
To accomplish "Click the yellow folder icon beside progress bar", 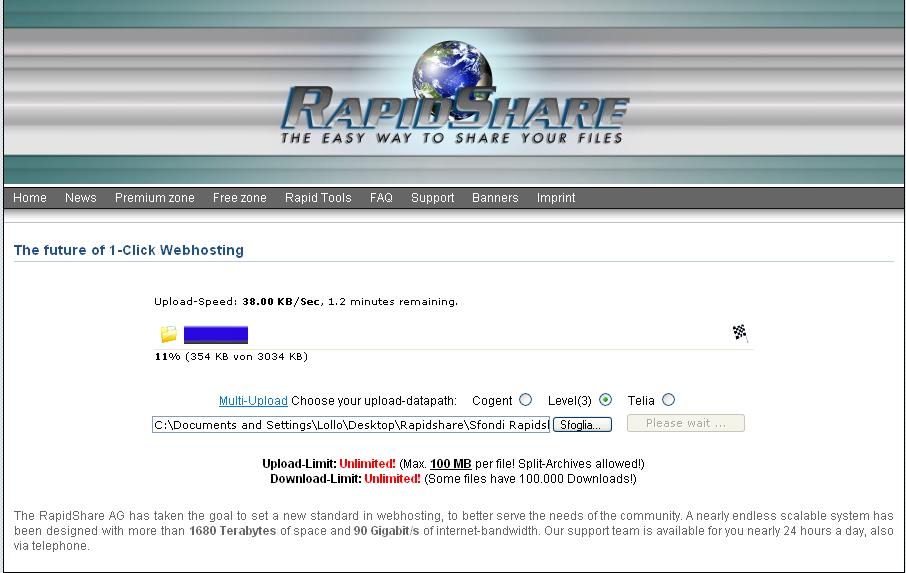I will pos(169,334).
